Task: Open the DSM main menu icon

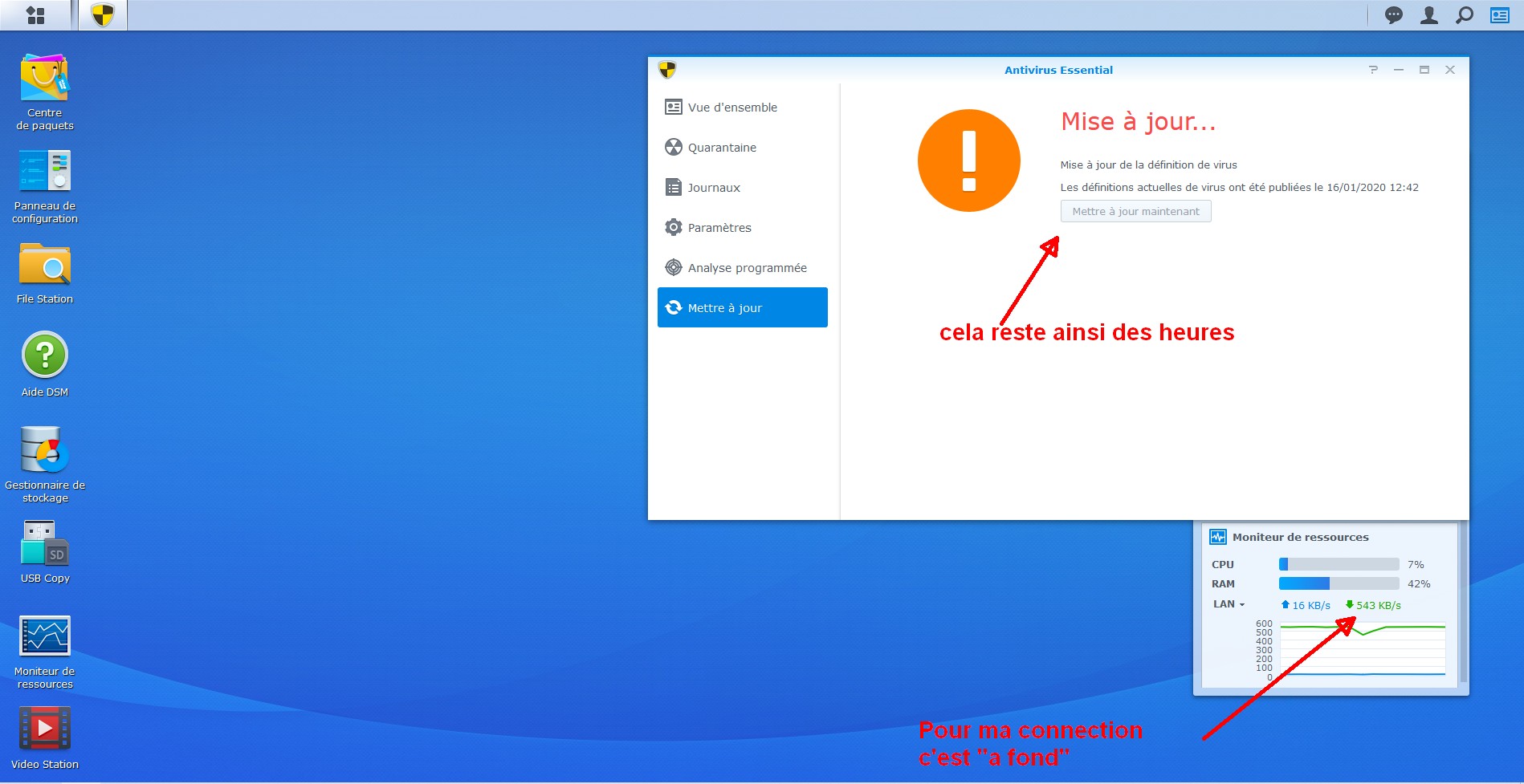Action: (35, 15)
